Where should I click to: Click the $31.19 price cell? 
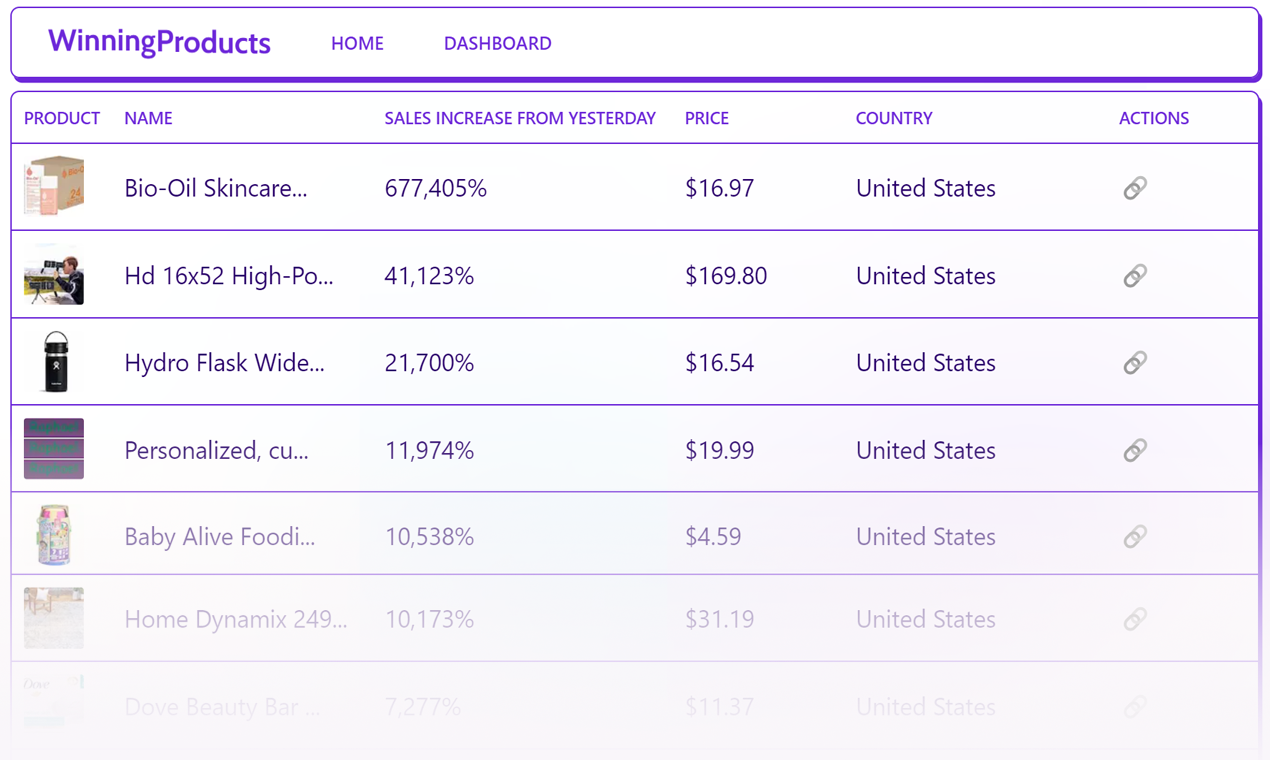point(719,620)
